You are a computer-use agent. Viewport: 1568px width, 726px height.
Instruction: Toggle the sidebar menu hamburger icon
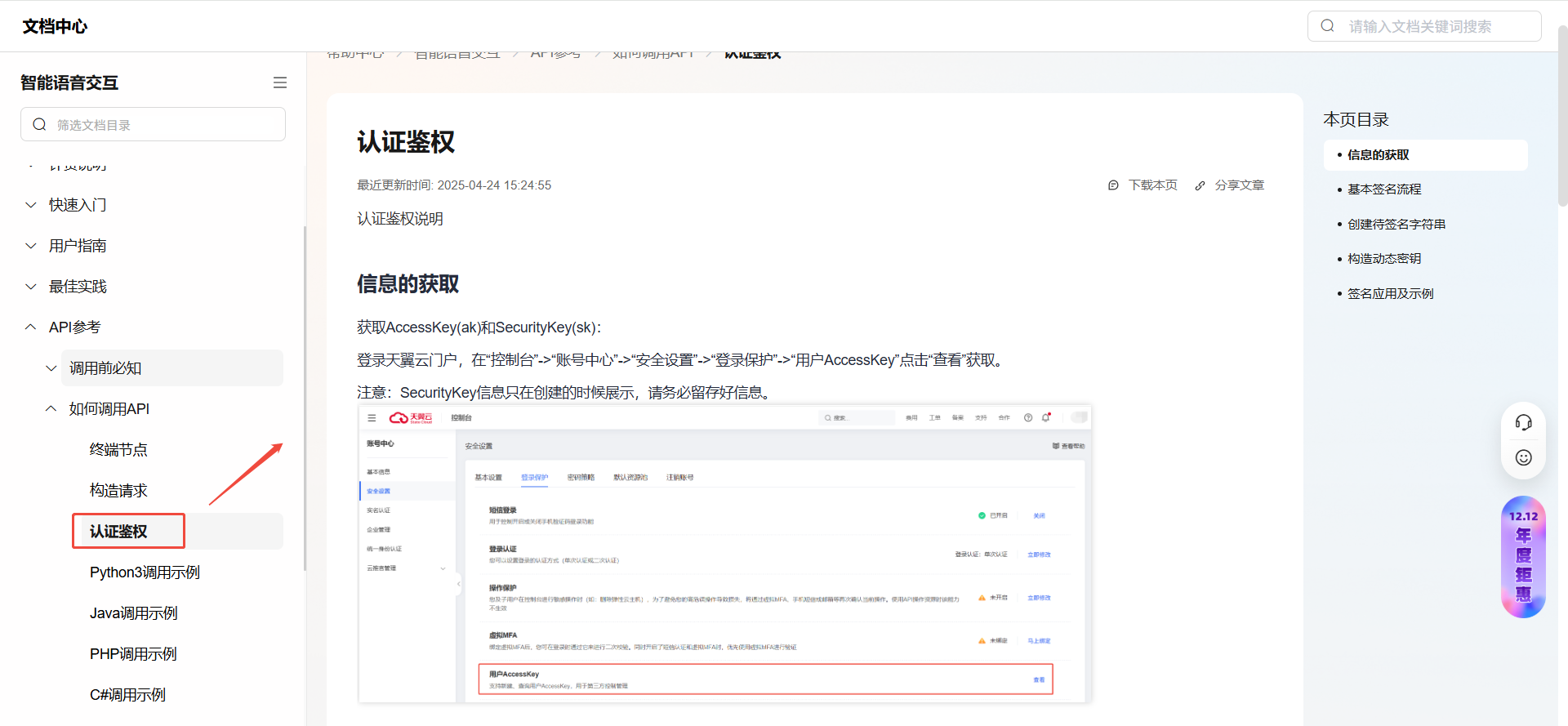coord(280,82)
